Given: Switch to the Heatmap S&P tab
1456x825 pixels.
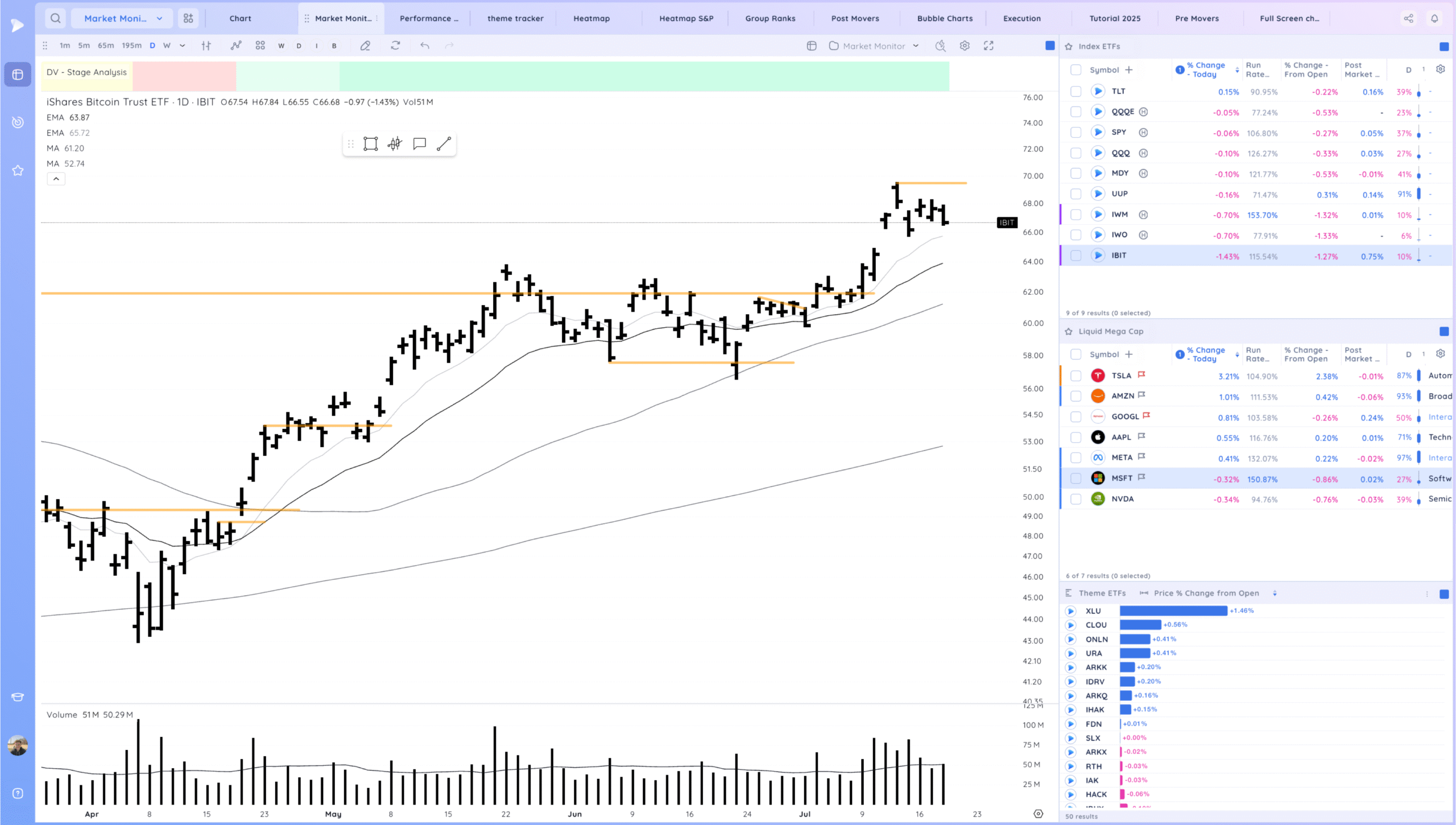Looking at the screenshot, I should (686, 18).
